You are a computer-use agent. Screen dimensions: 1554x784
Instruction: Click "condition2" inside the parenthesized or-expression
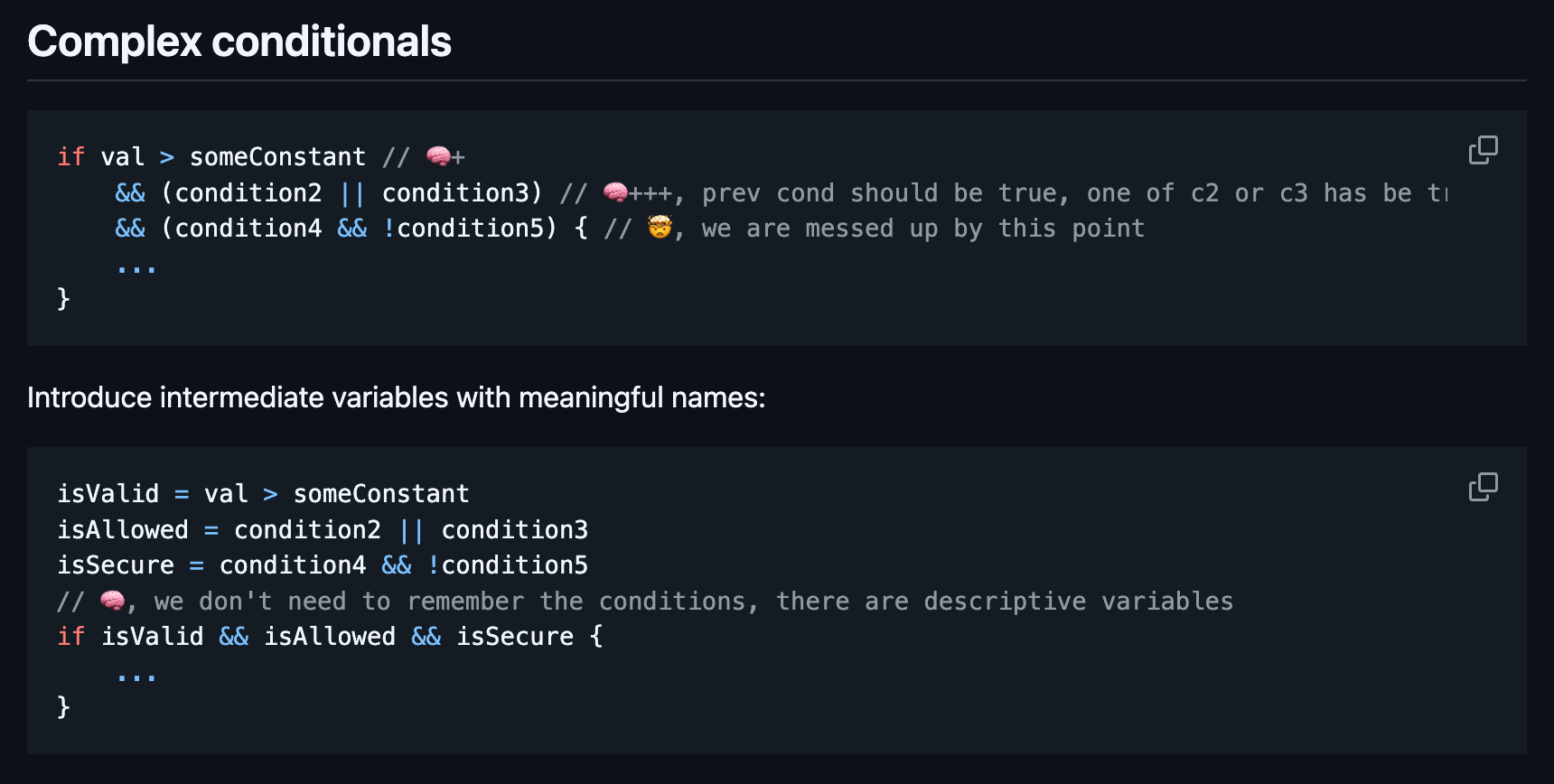(248, 193)
